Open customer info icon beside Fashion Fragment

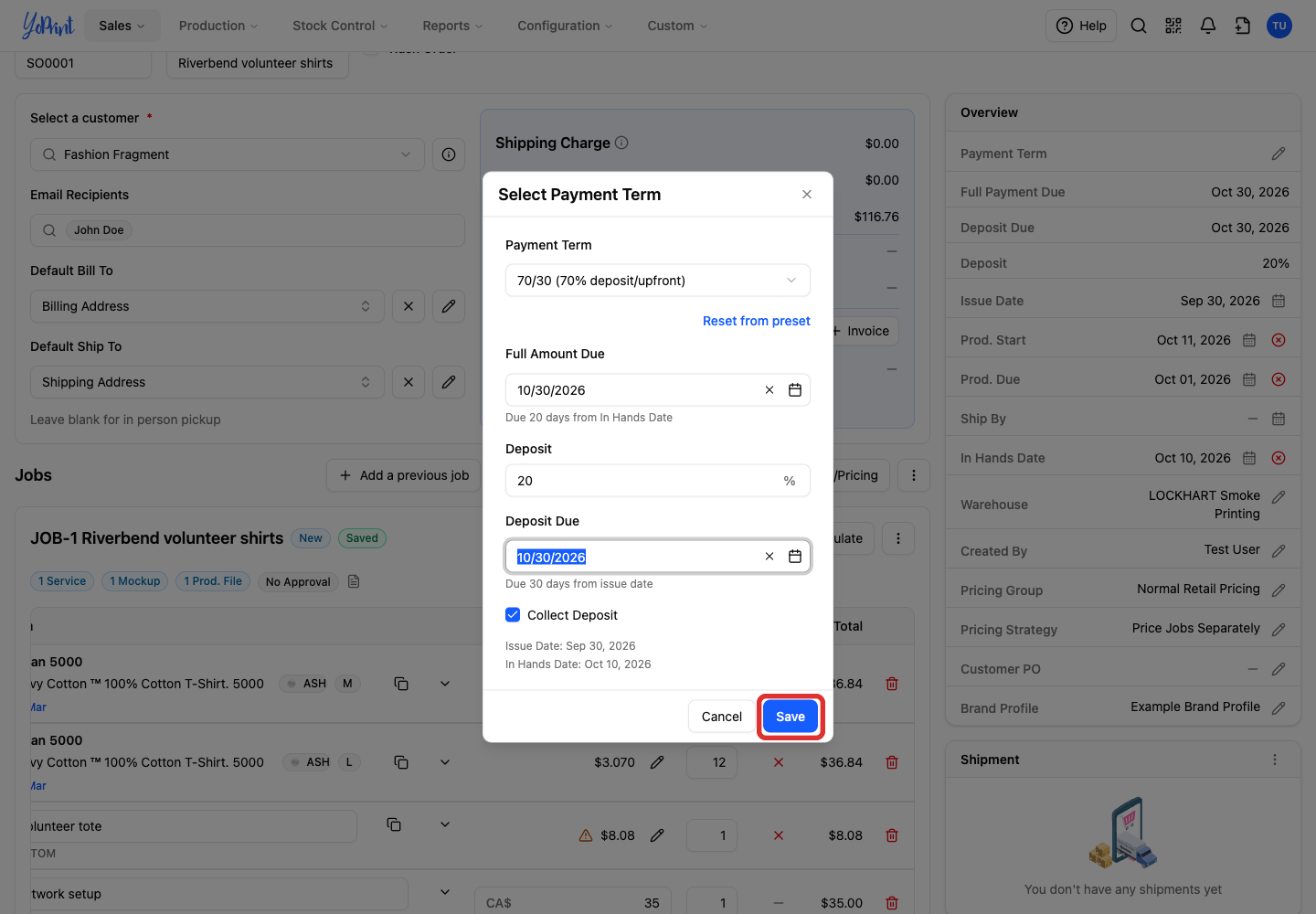click(x=449, y=154)
